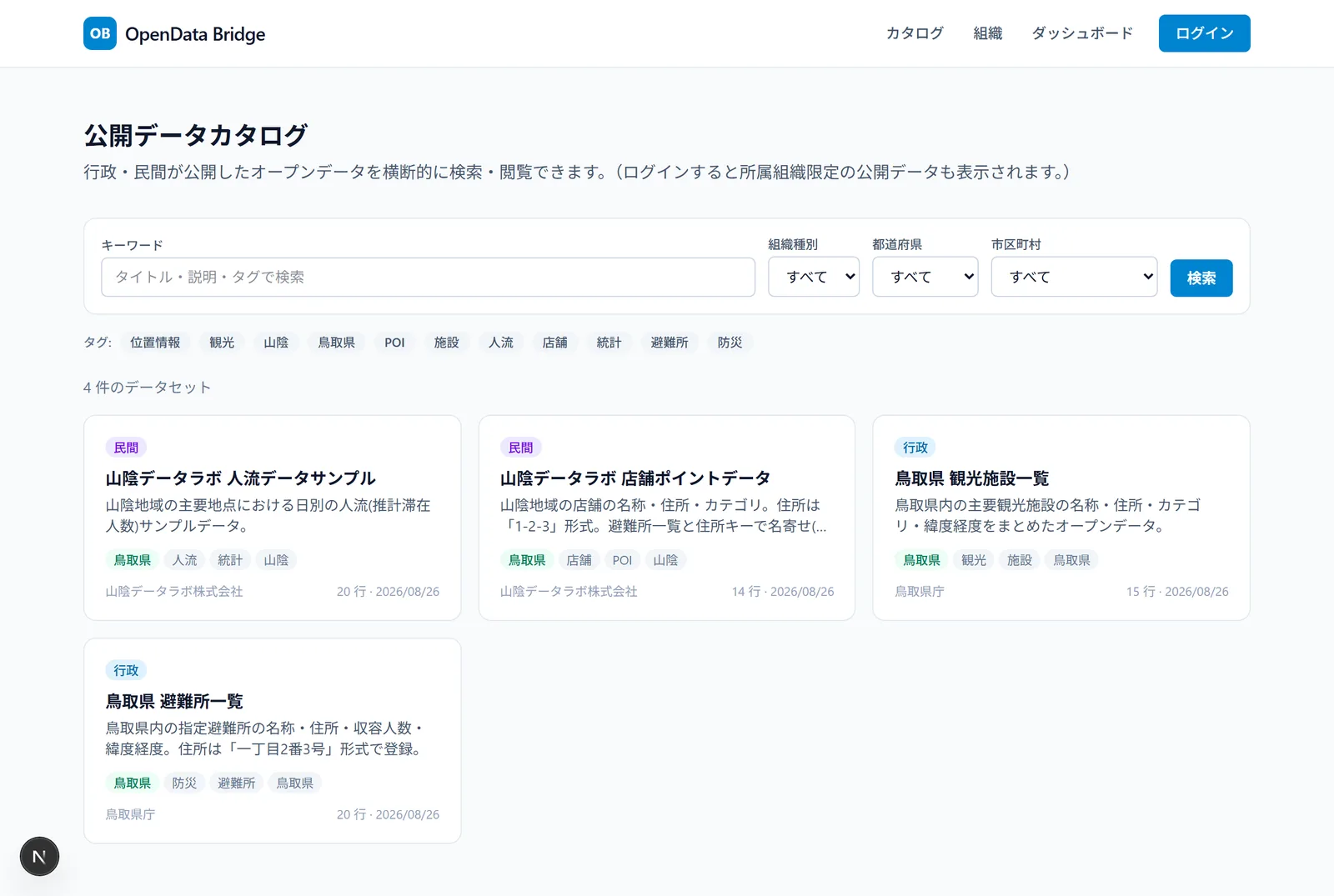Click 観光 tag on 観光施設一覧 card
This screenshot has width=1334, height=896.
974,560
